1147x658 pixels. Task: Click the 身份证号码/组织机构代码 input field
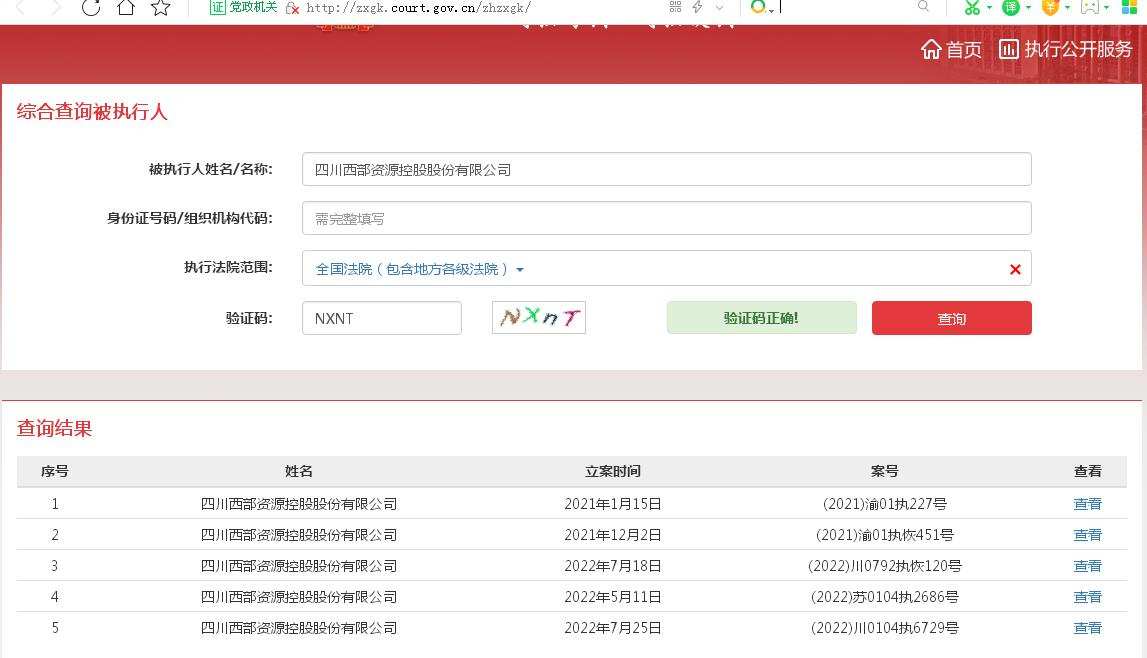click(666, 219)
